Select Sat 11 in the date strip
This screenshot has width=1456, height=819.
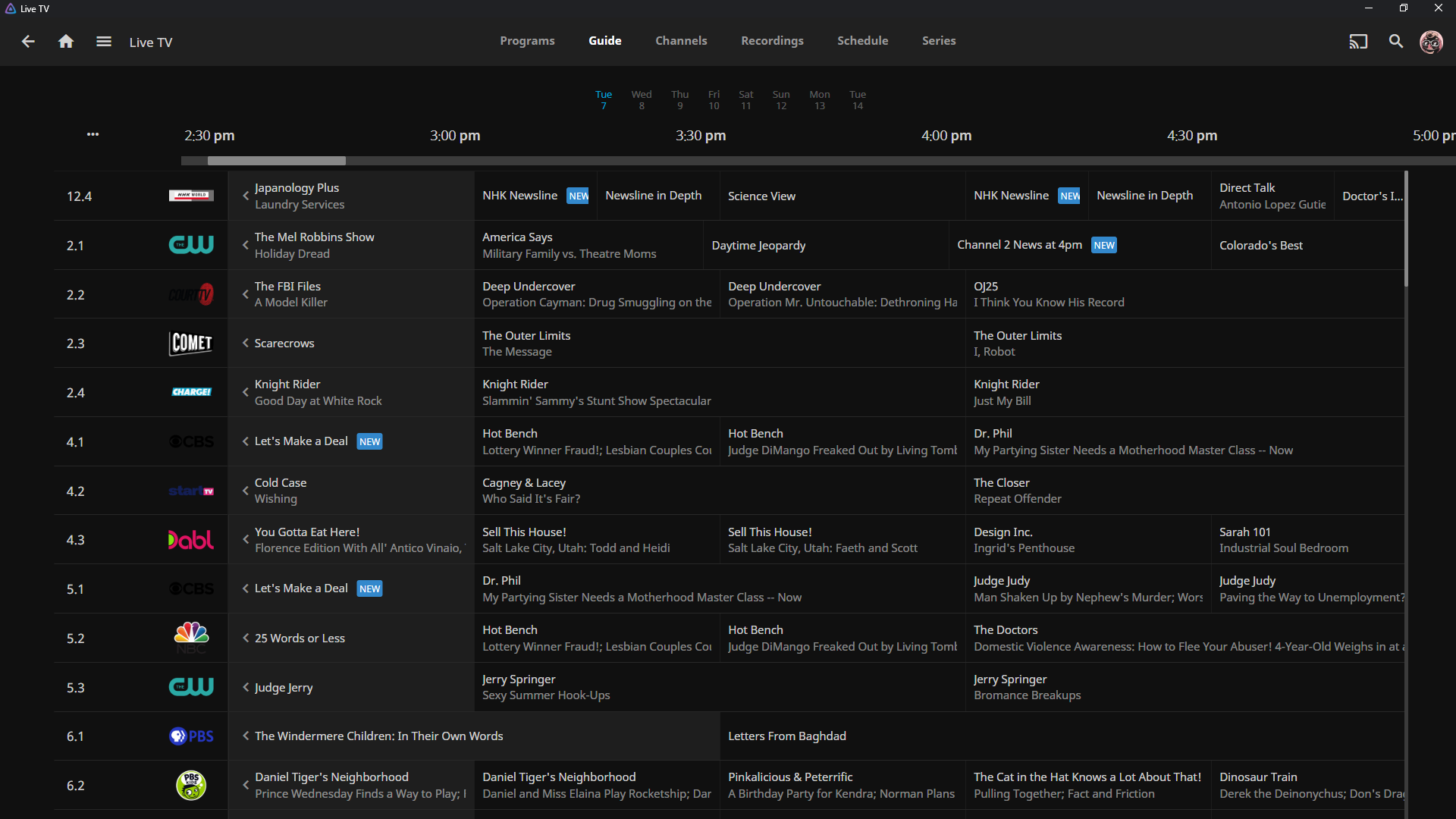click(746, 99)
